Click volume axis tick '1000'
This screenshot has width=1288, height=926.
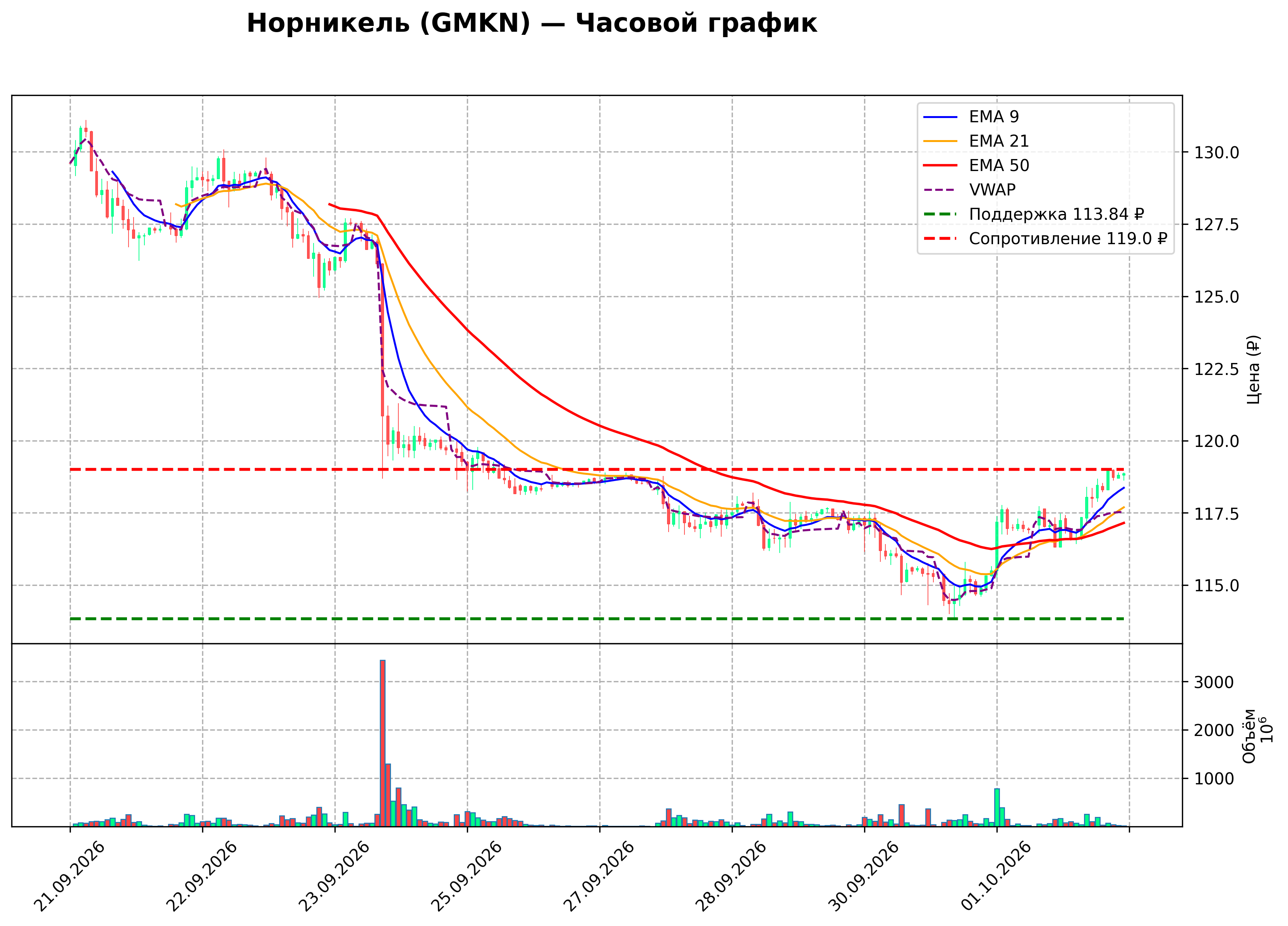[x=1214, y=779]
